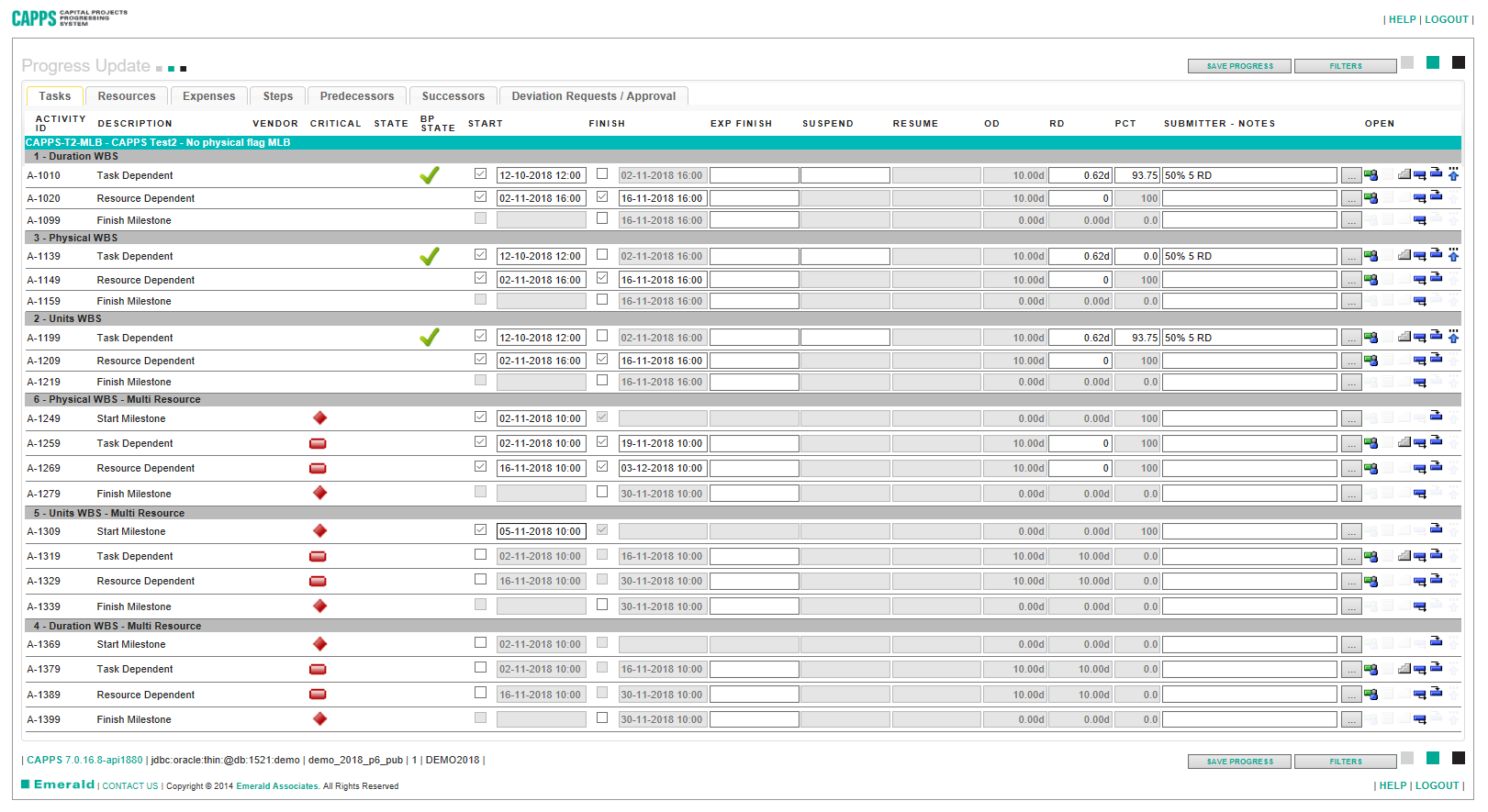Check the start checkbox for activity A-1319
The image size is (1488, 812).
[480, 555]
